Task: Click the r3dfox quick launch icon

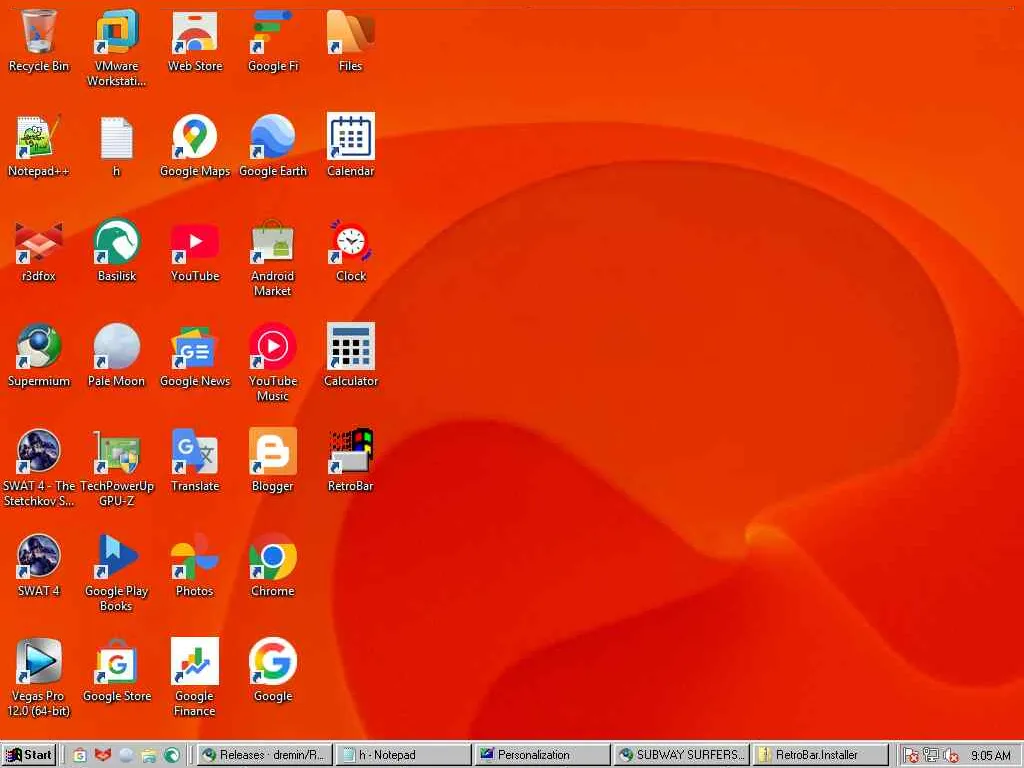Action: [103, 756]
